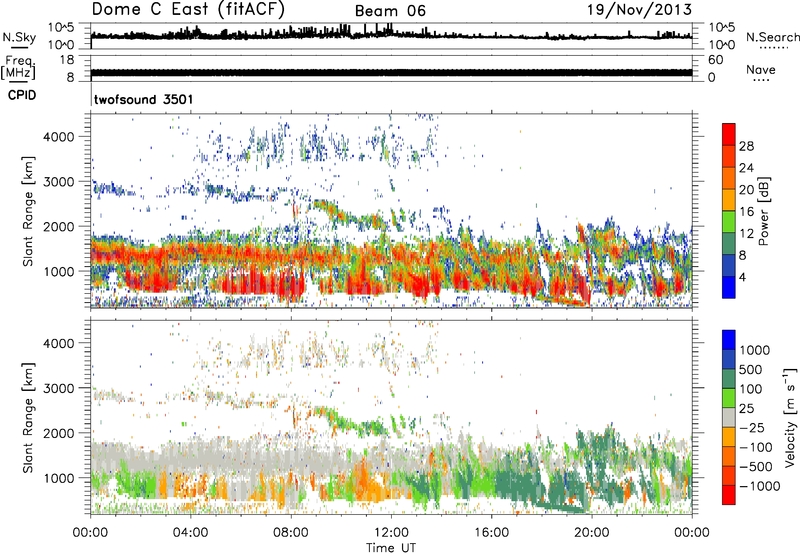Click the 'N.Search' legend label

tap(772, 37)
